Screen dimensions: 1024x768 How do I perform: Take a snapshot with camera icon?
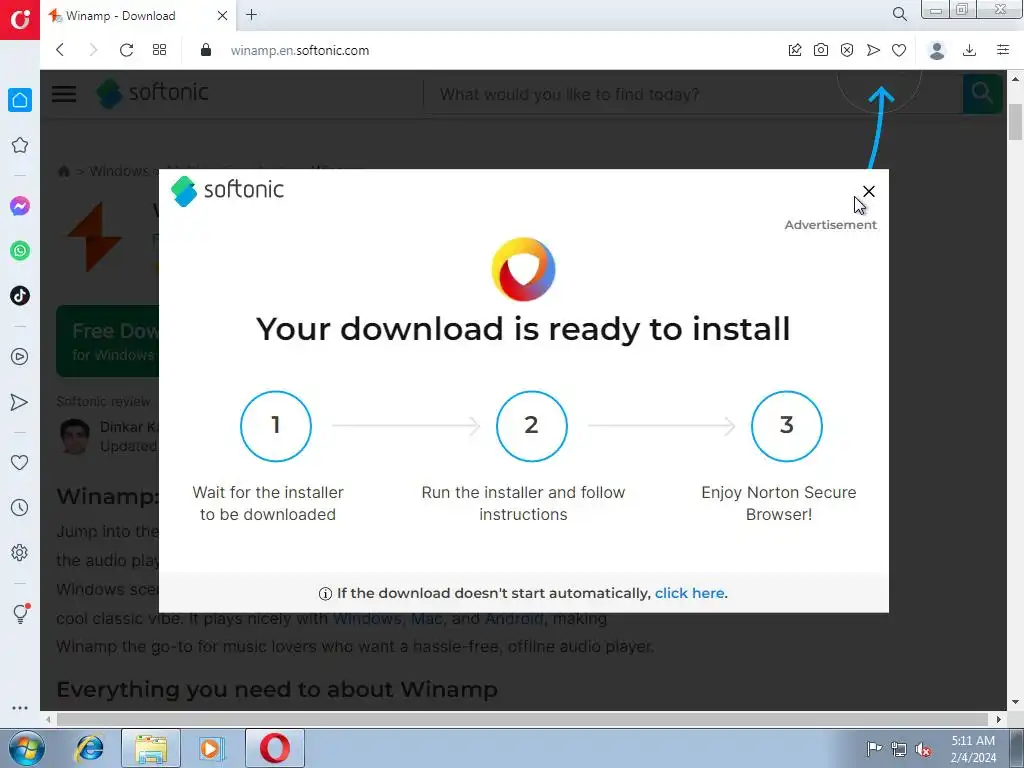pyautogui.click(x=821, y=50)
